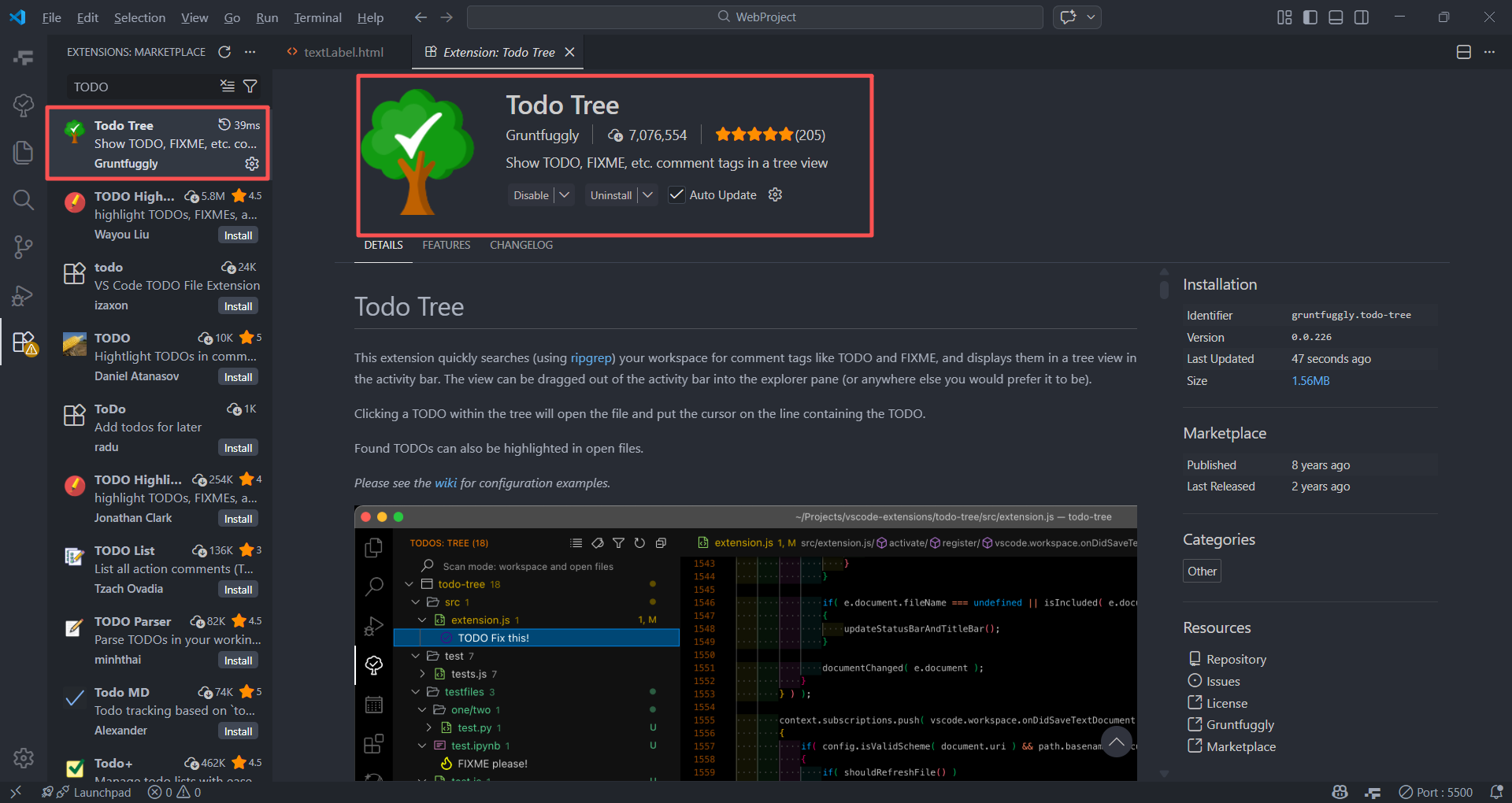This screenshot has height=803, width=1512.
Task: Open the Search view in activity bar
Action: pos(24,200)
